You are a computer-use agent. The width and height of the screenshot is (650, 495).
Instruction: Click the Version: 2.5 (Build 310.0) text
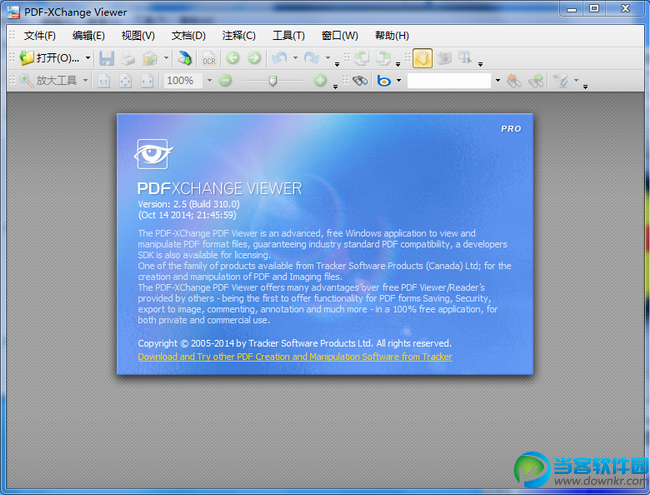click(189, 204)
